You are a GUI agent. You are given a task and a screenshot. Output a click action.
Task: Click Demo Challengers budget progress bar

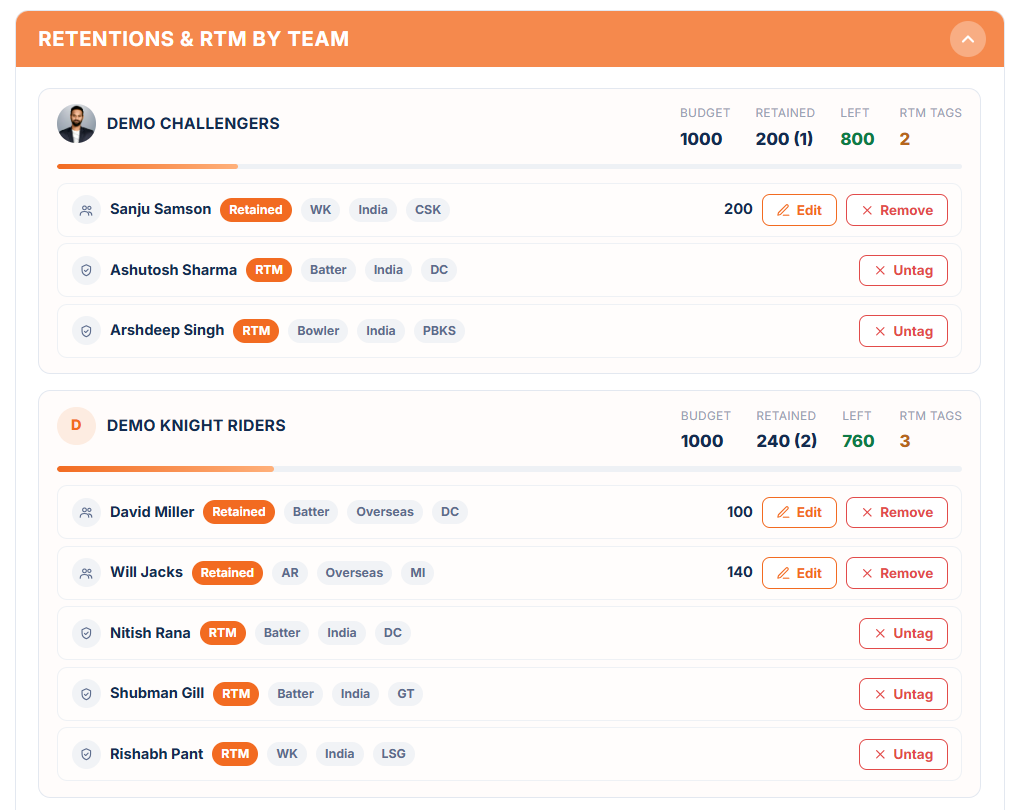point(509,167)
